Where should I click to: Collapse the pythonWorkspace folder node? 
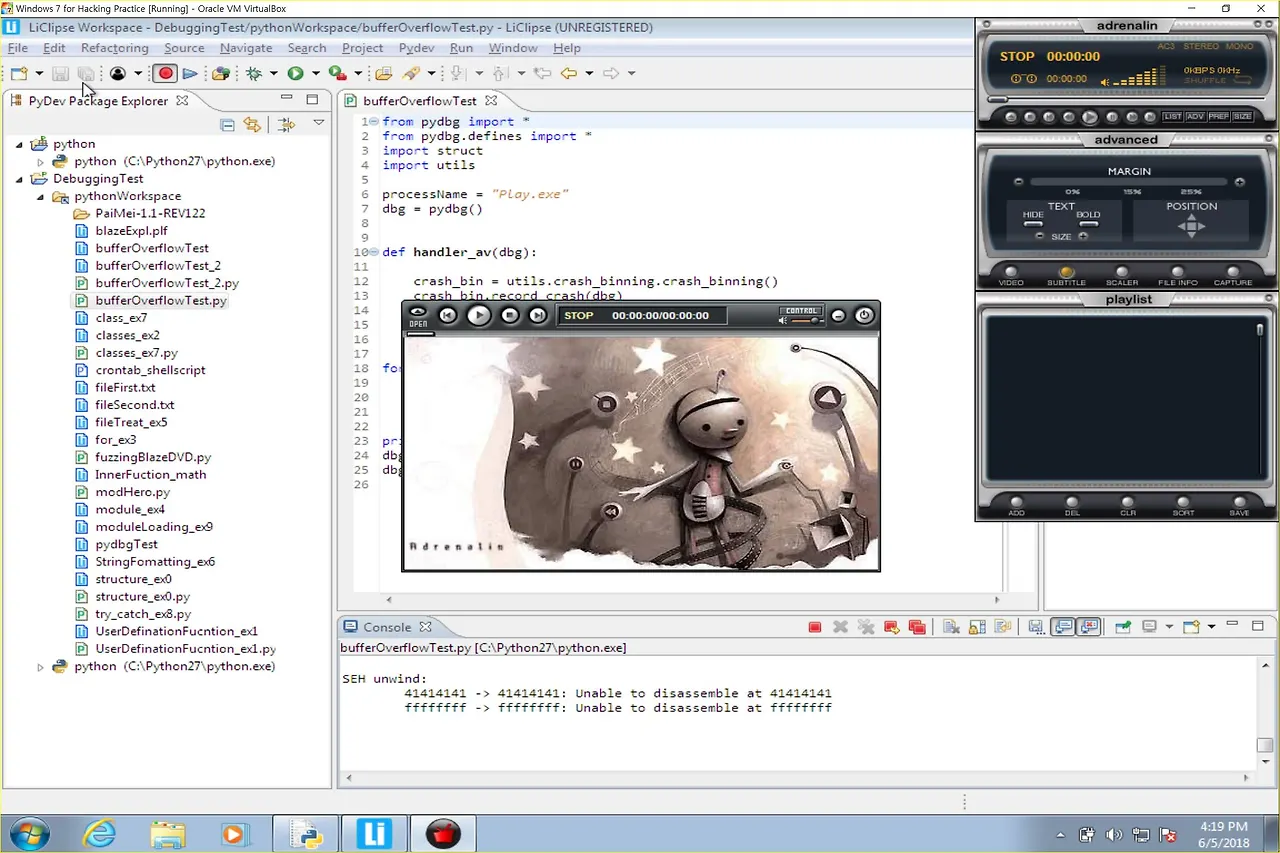pos(41,196)
